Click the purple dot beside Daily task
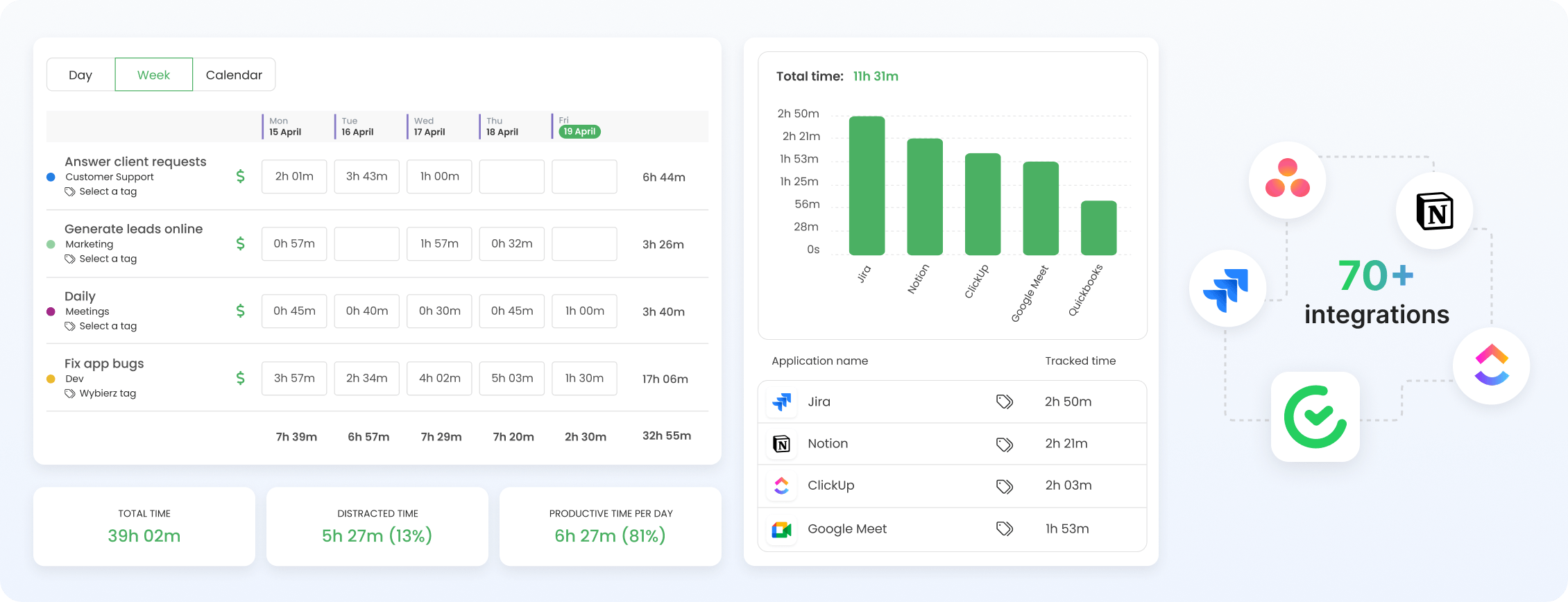 (51, 311)
